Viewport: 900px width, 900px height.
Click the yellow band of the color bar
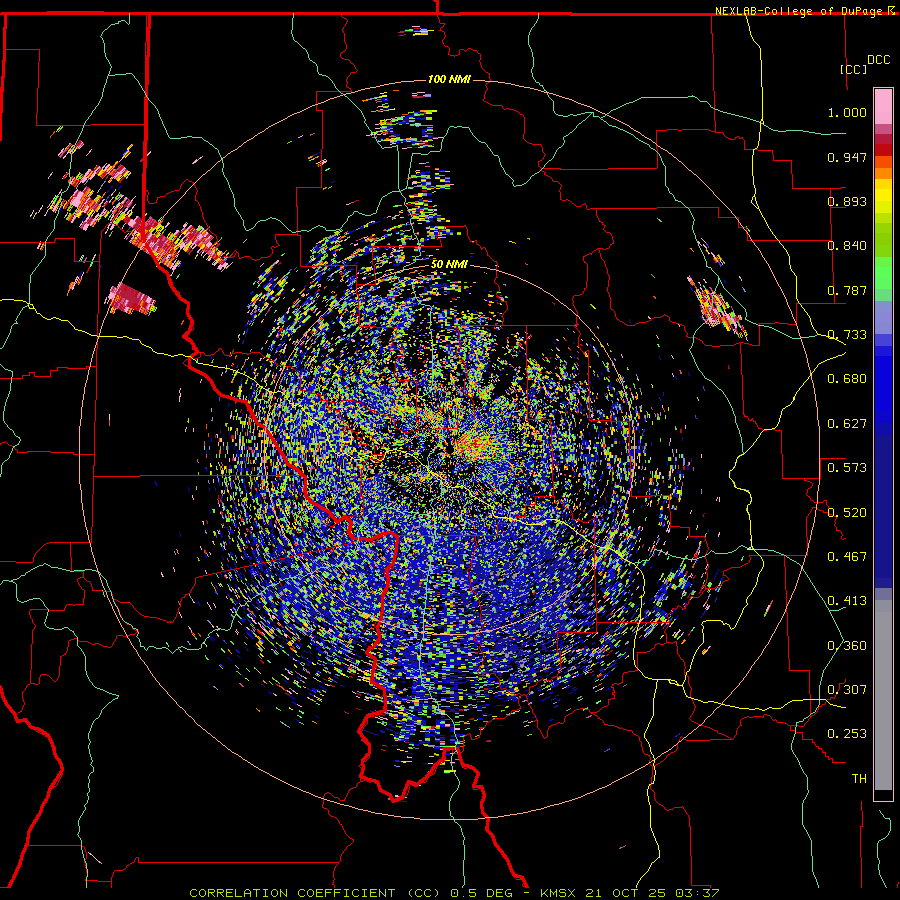pos(883,196)
